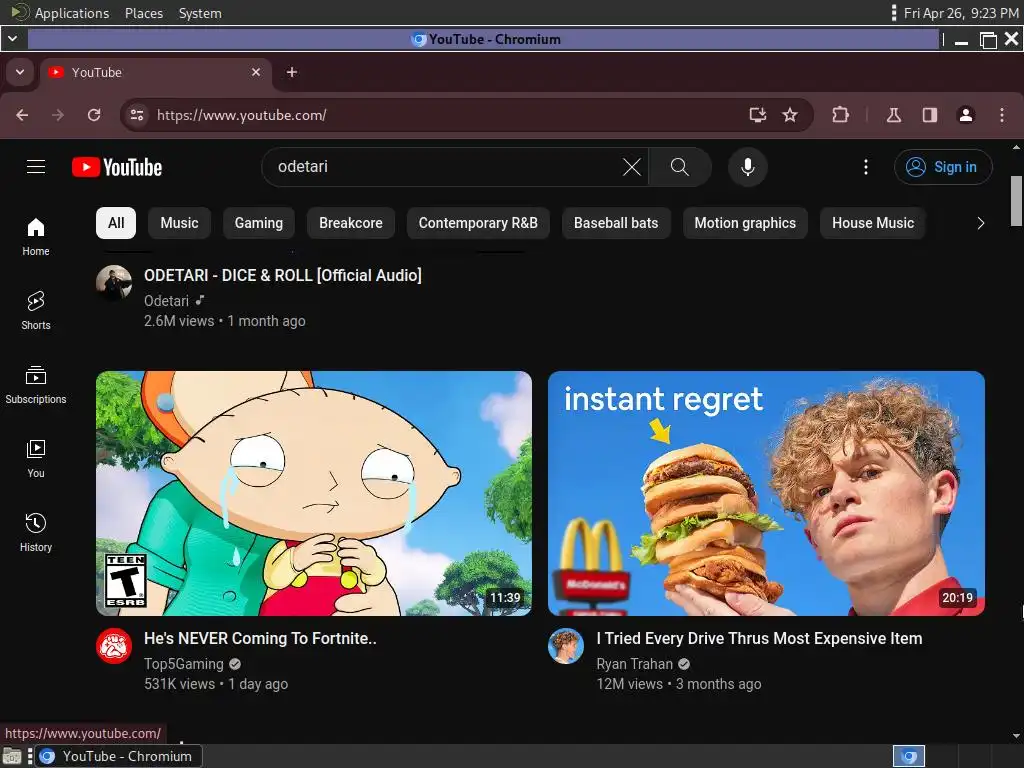Viewport: 1024px width, 768px height.
Task: Open Subscriptions in the sidebar
Action: coord(36,385)
